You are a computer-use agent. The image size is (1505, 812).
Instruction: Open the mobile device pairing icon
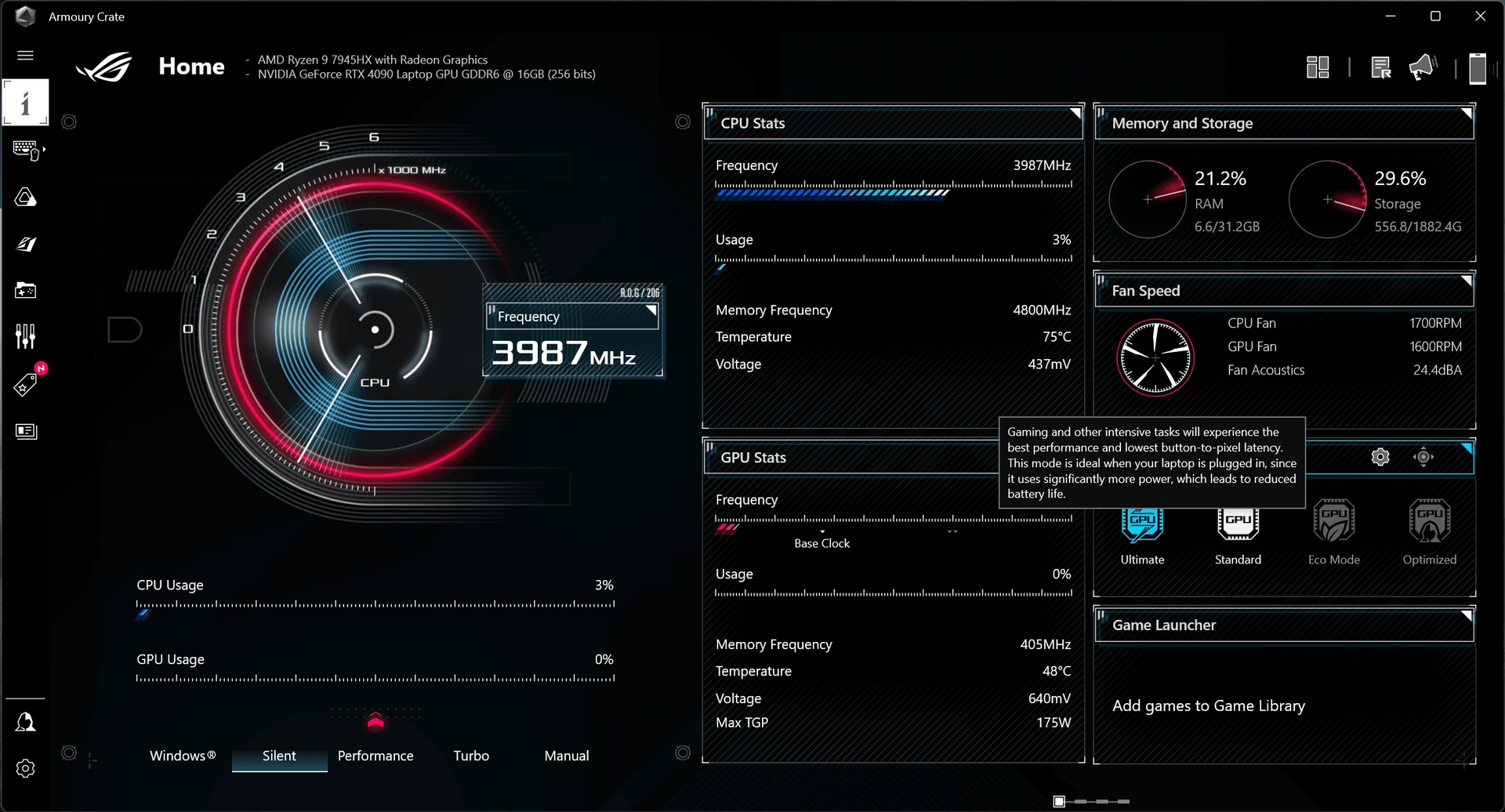coord(1477,68)
